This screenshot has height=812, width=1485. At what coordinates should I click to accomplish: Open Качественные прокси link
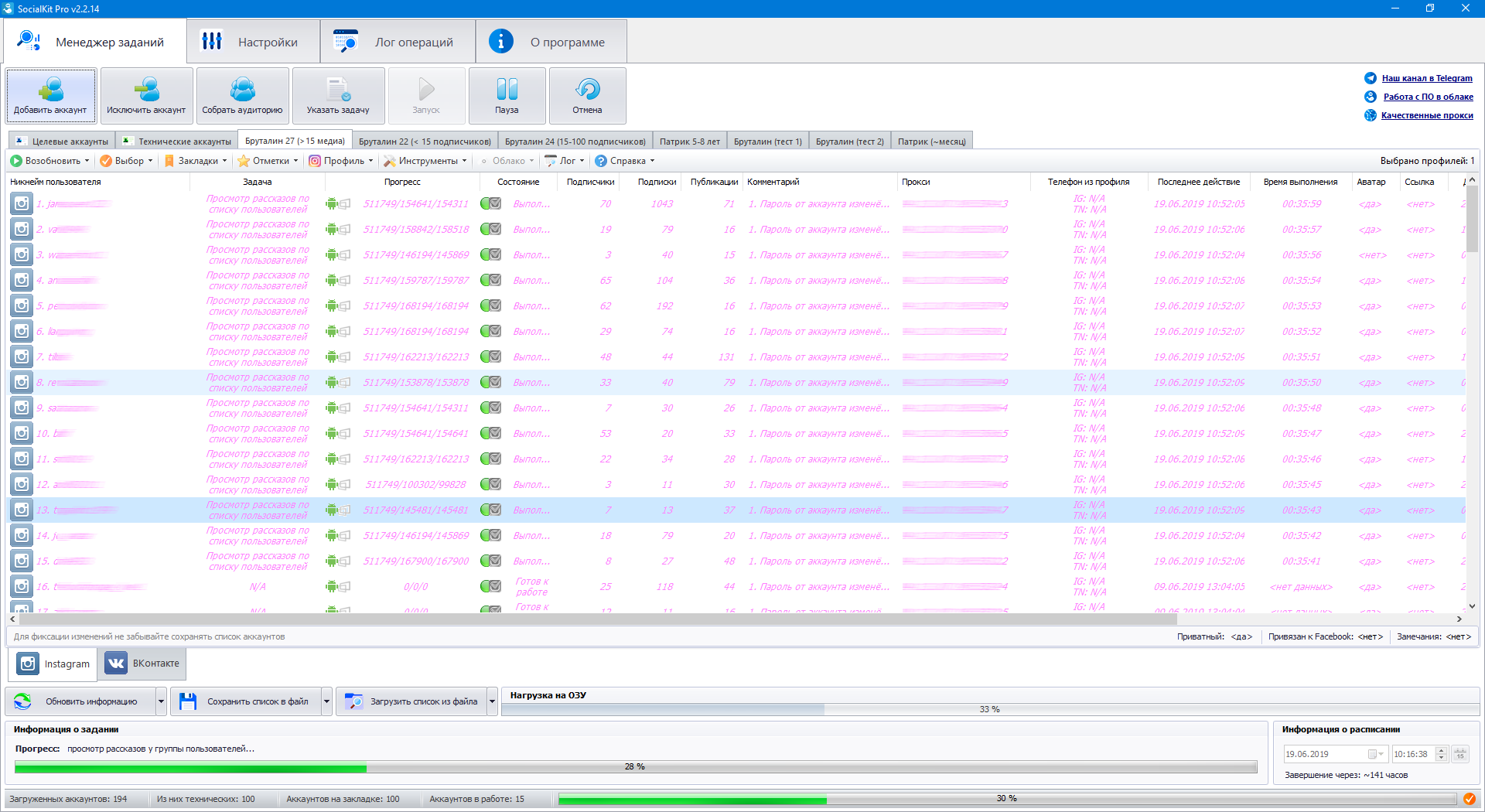pos(1427,115)
